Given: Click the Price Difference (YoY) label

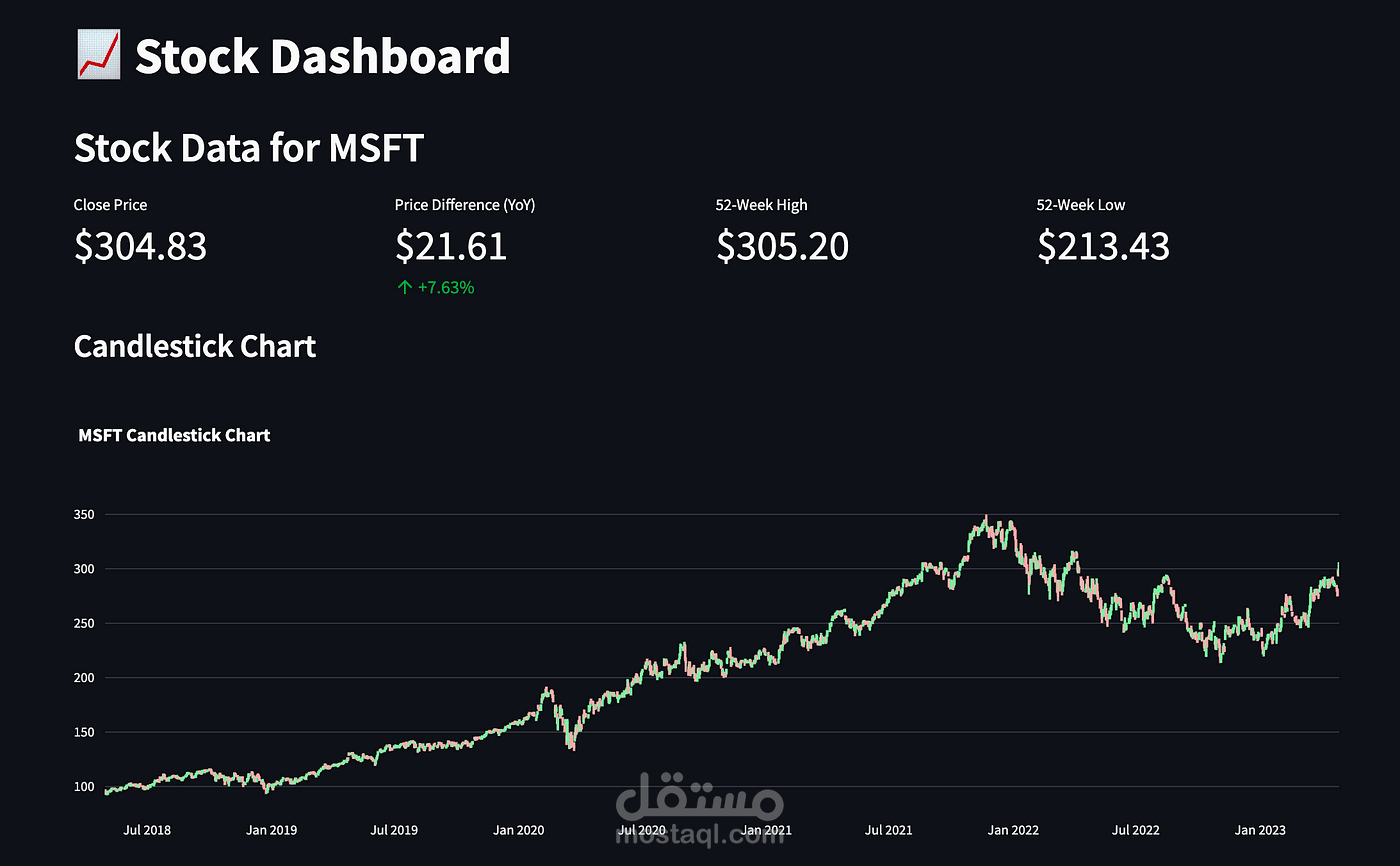Looking at the screenshot, I should click(x=465, y=205).
